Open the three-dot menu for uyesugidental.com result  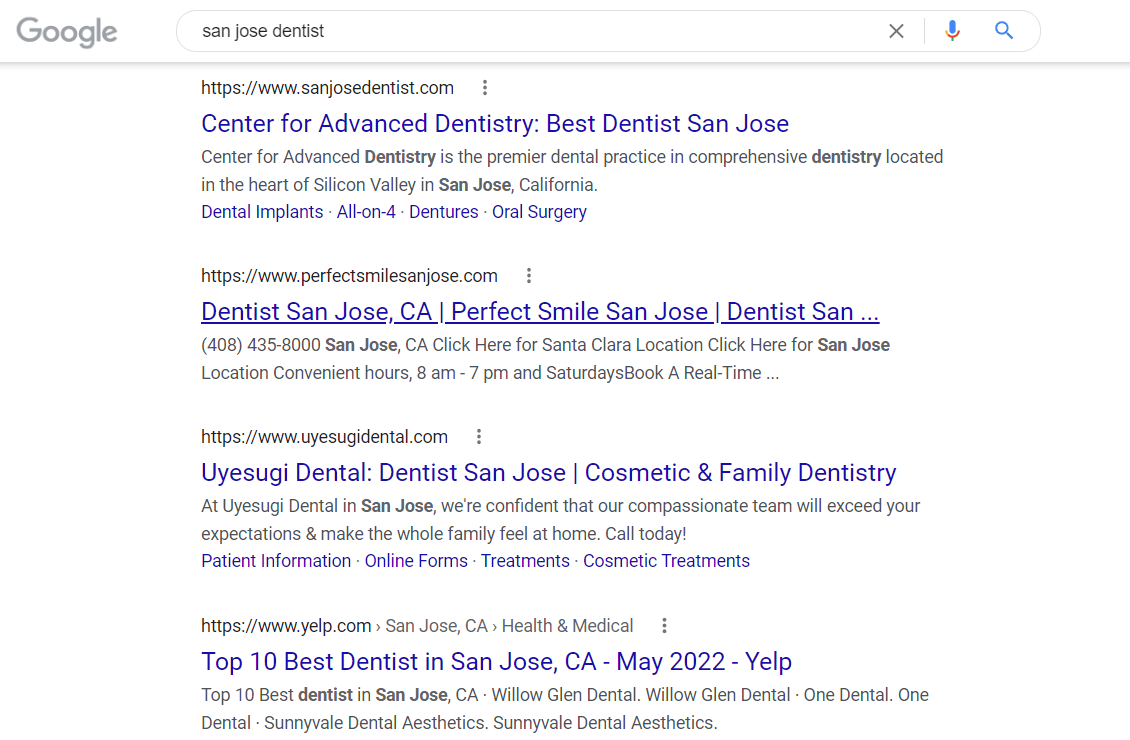click(479, 436)
